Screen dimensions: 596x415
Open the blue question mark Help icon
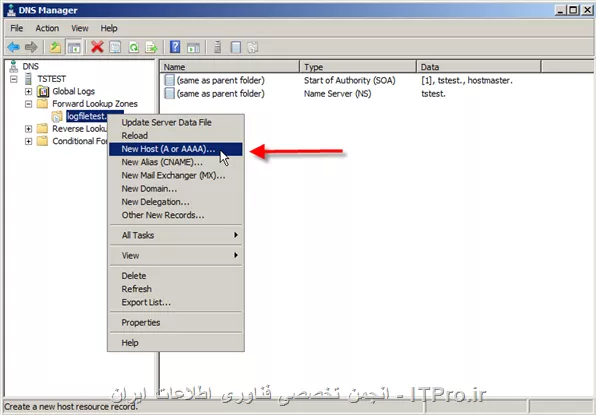click(x=175, y=47)
